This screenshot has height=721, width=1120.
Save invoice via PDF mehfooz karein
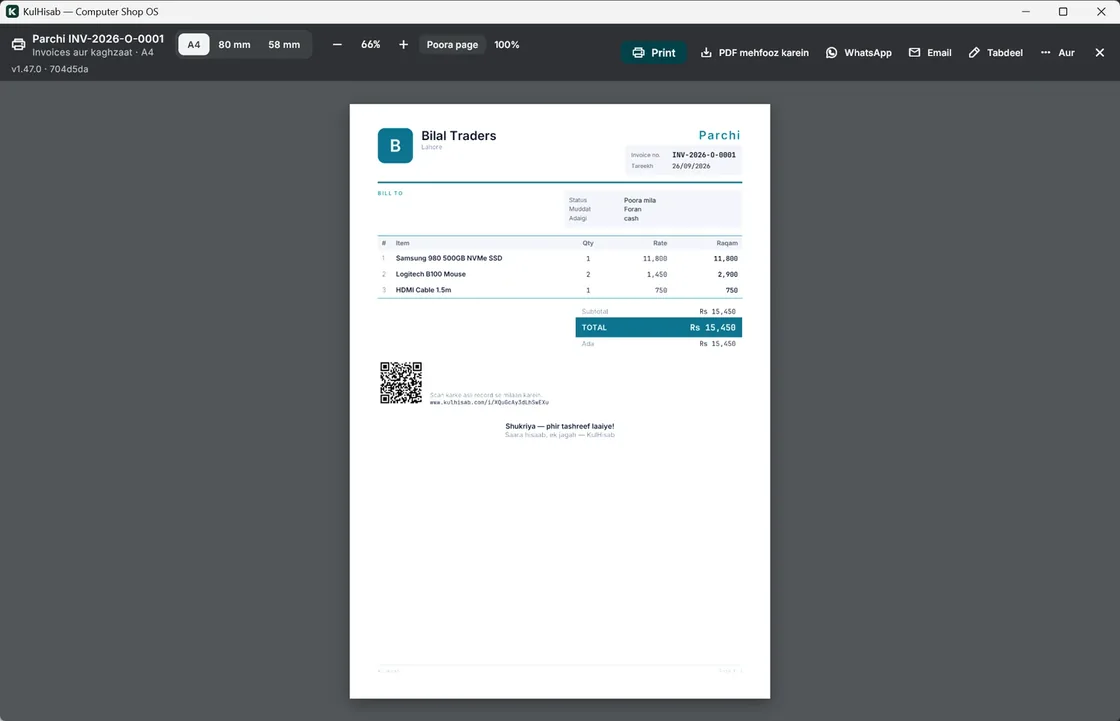tap(754, 52)
